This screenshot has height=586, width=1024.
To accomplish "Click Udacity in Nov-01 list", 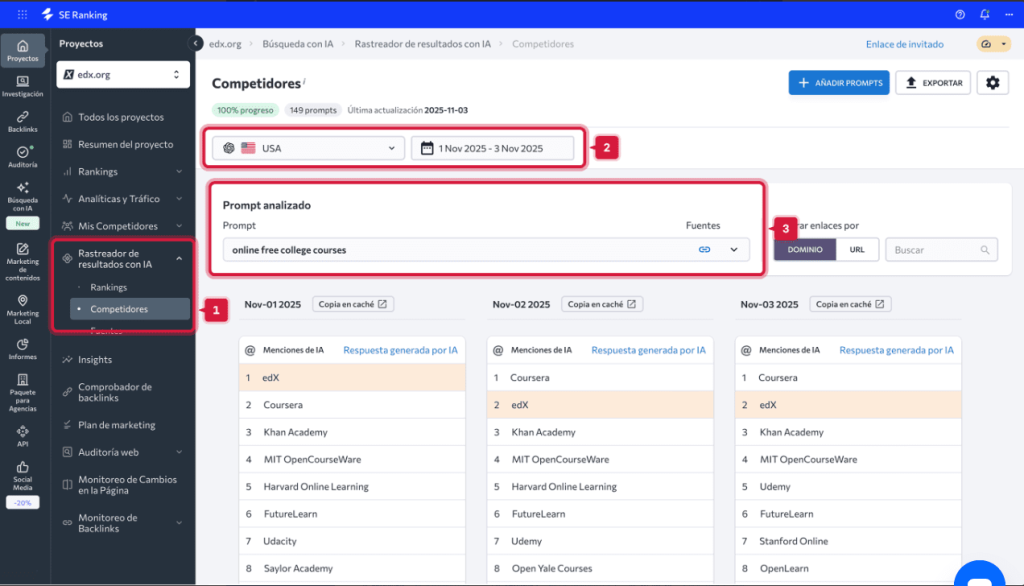I will (280, 541).
